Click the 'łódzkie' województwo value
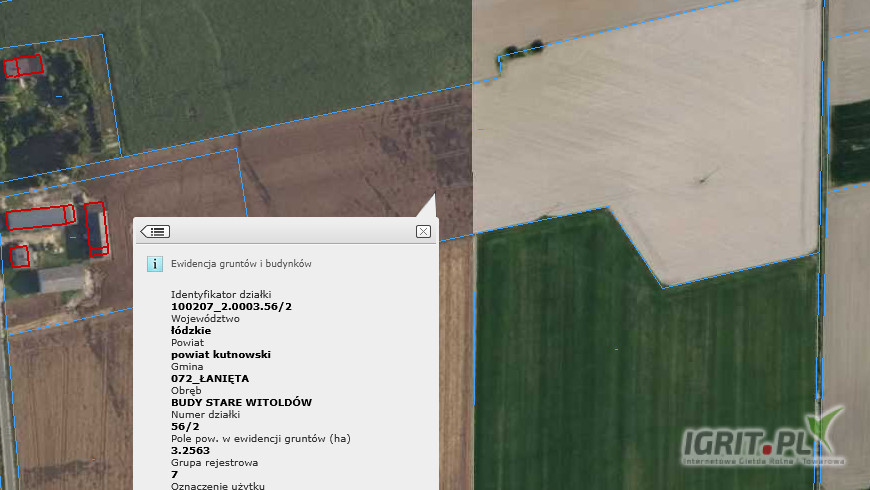 191,330
